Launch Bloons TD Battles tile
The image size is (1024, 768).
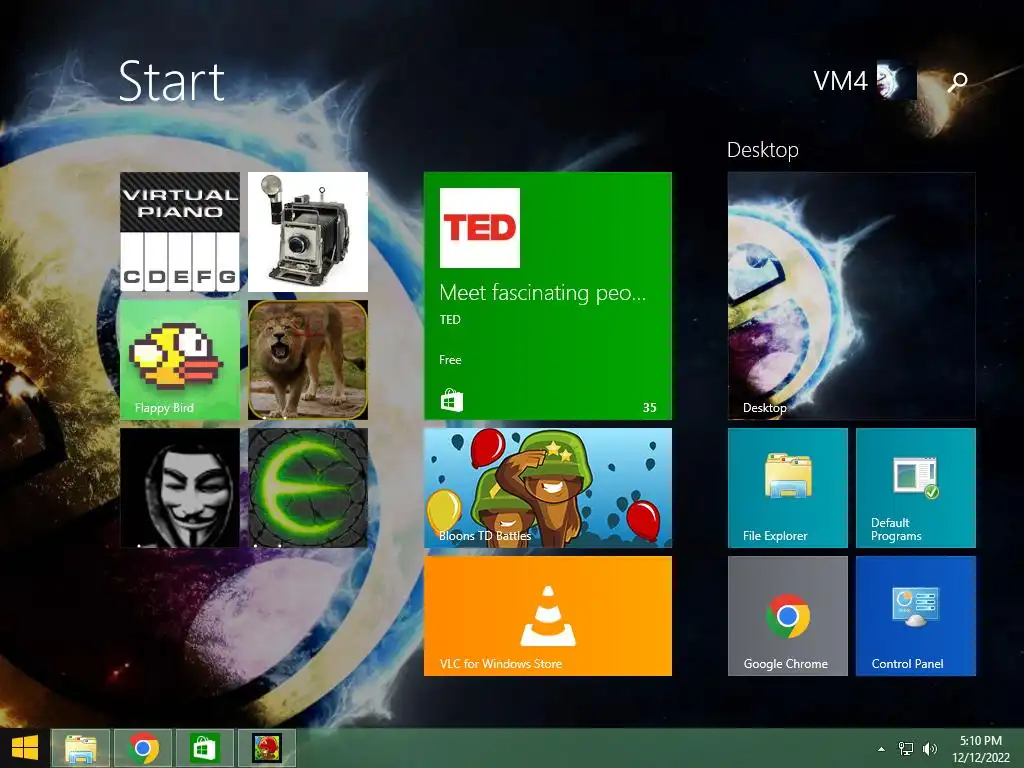point(547,488)
